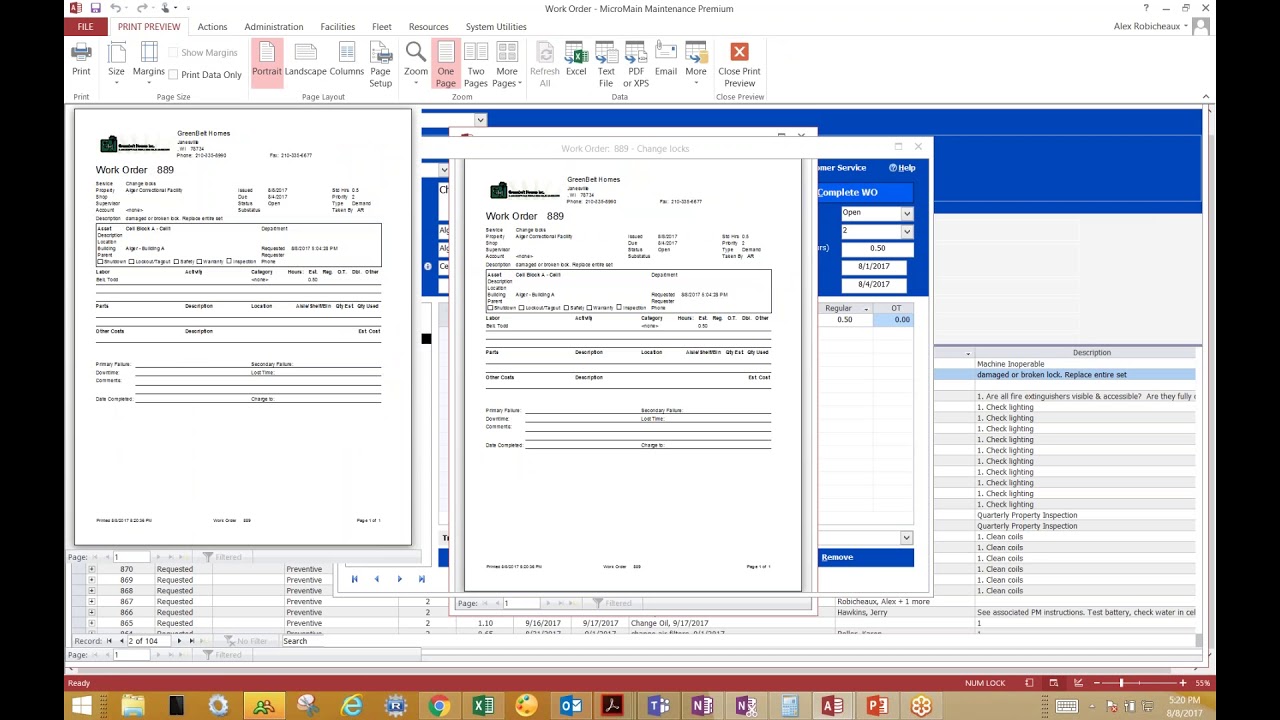1280x720 pixels.
Task: Select the PRINT PREVIEW tab
Action: (x=149, y=27)
